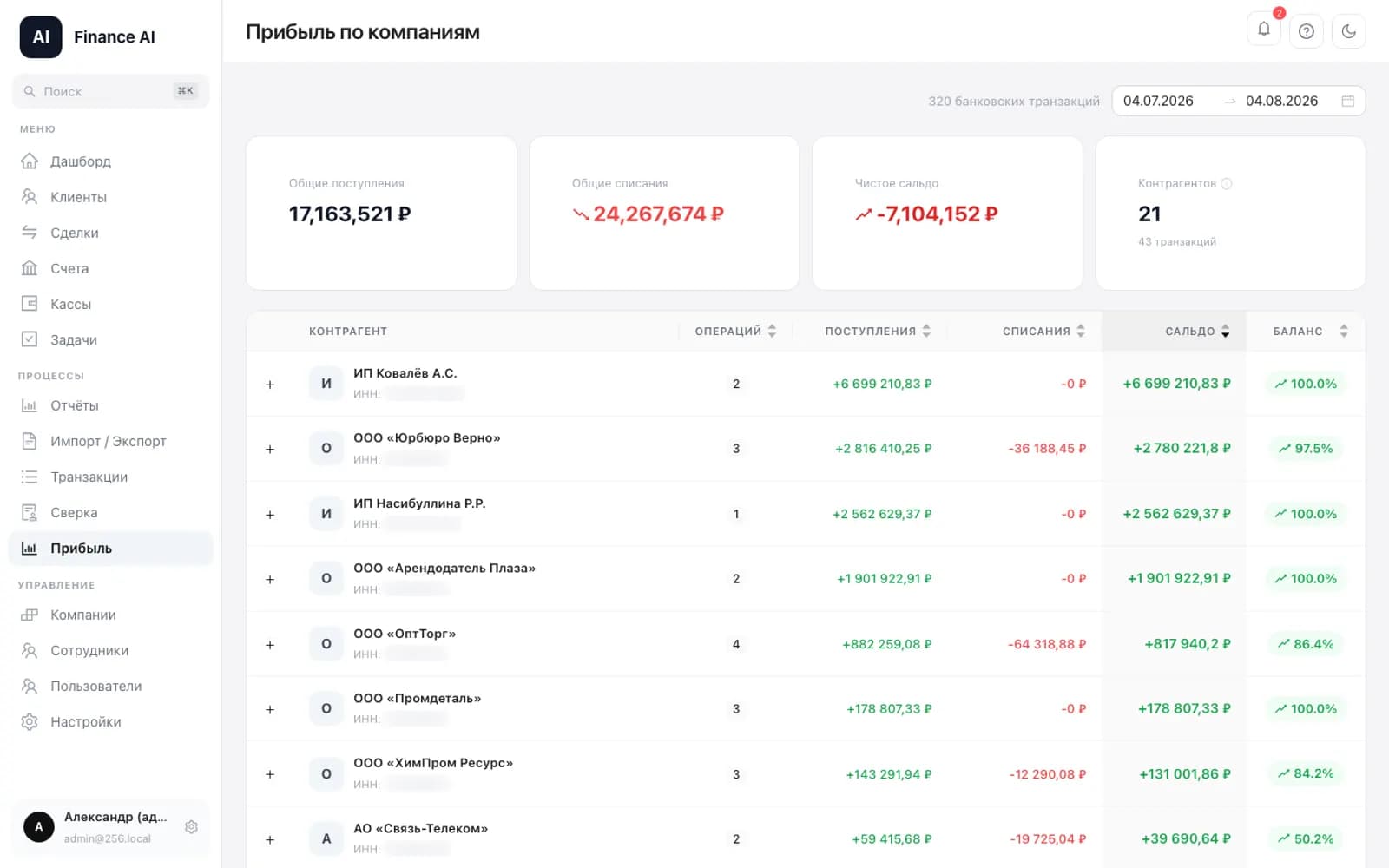Viewport: 1389px width, 868px height.
Task: Click avatar of АО «Связь-Телеком»
Action: [326, 838]
